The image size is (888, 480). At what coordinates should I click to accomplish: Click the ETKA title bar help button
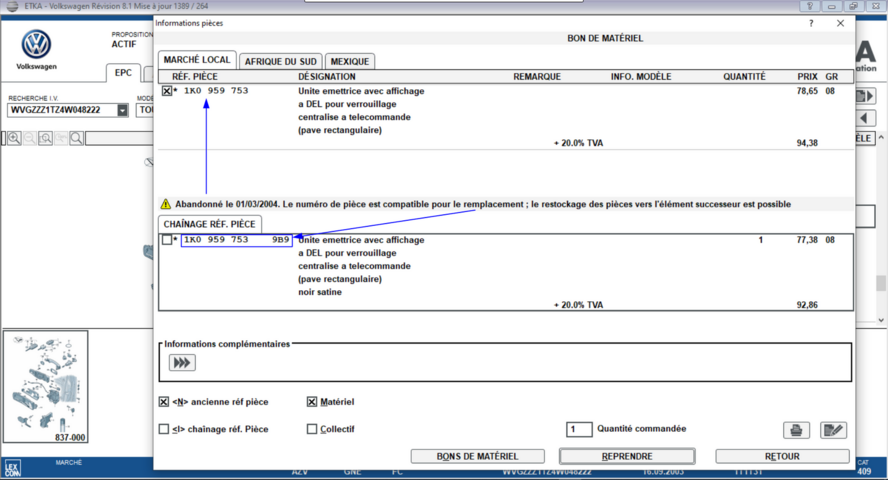(x=809, y=6)
